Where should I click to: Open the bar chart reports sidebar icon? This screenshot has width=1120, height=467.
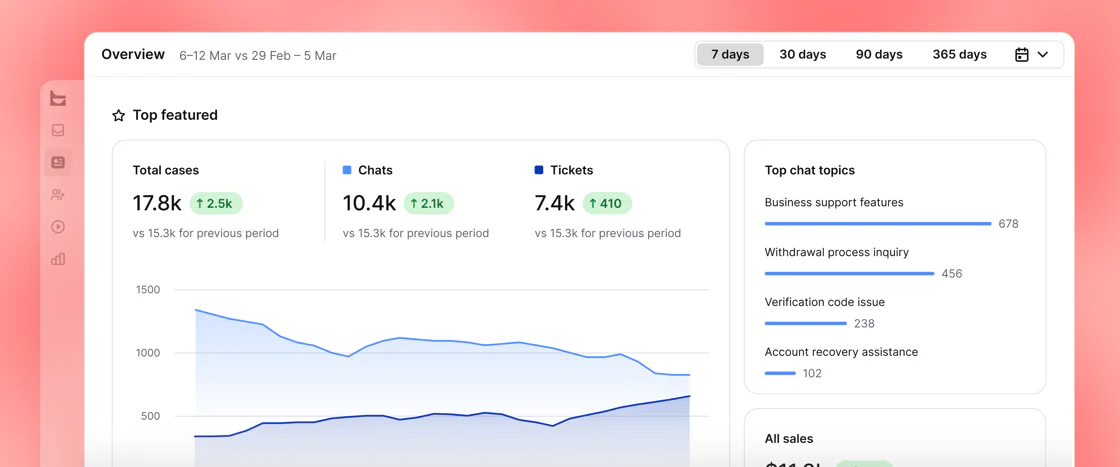click(x=58, y=259)
